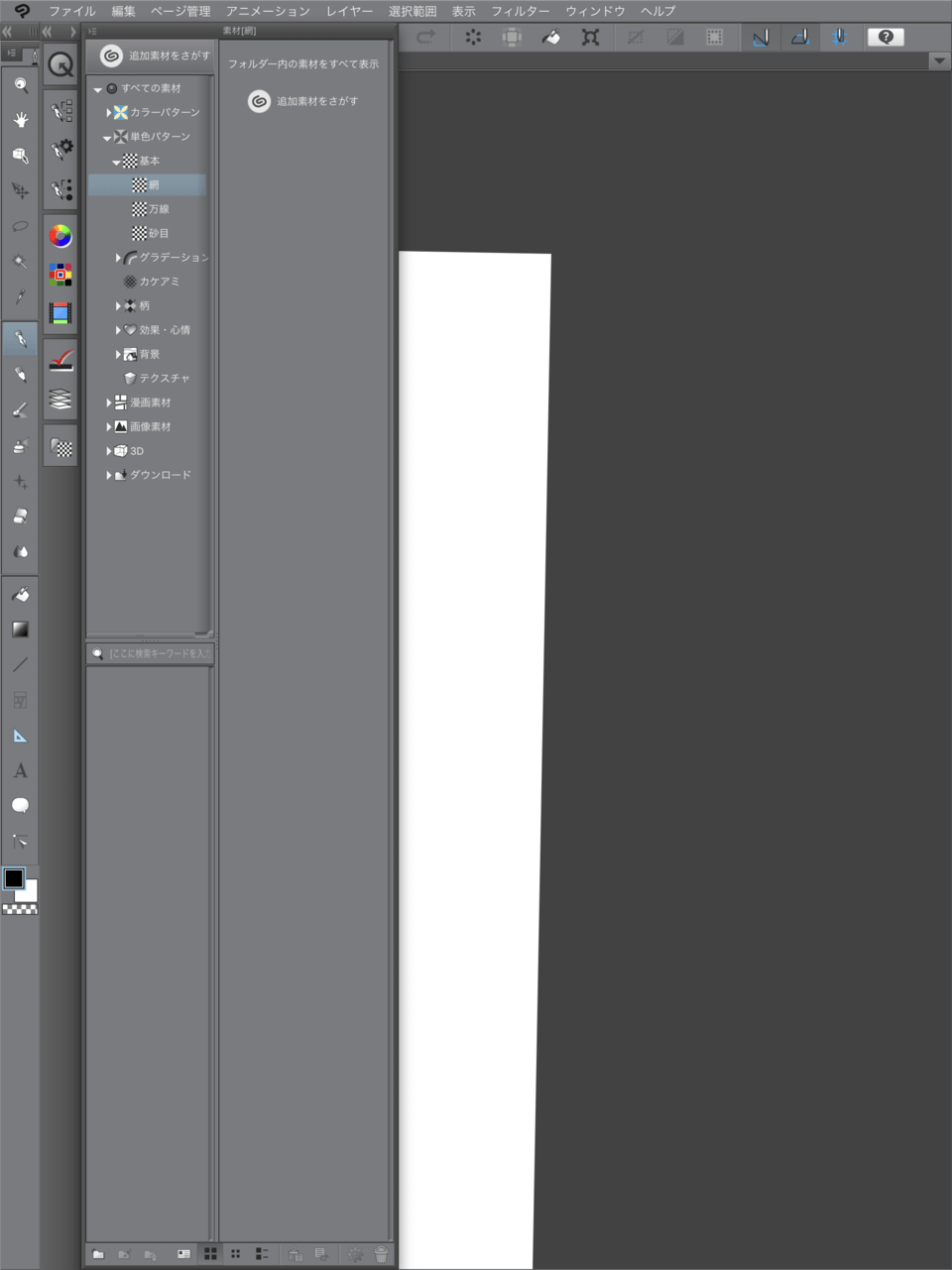Select the Move Layer tool
Image resolution: width=952 pixels, height=1270 pixels.
(20, 190)
